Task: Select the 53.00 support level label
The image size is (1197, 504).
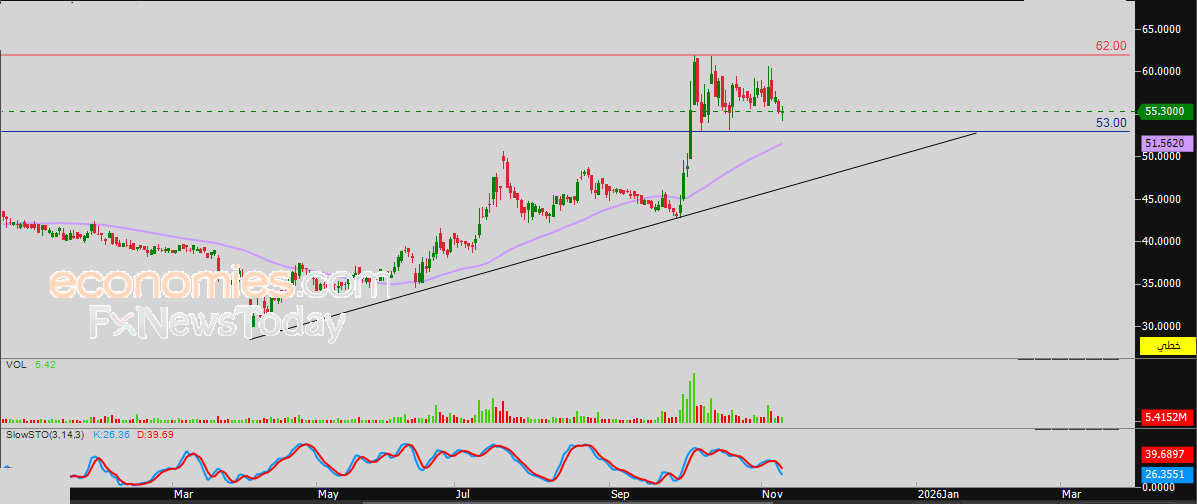Action: tap(1110, 122)
